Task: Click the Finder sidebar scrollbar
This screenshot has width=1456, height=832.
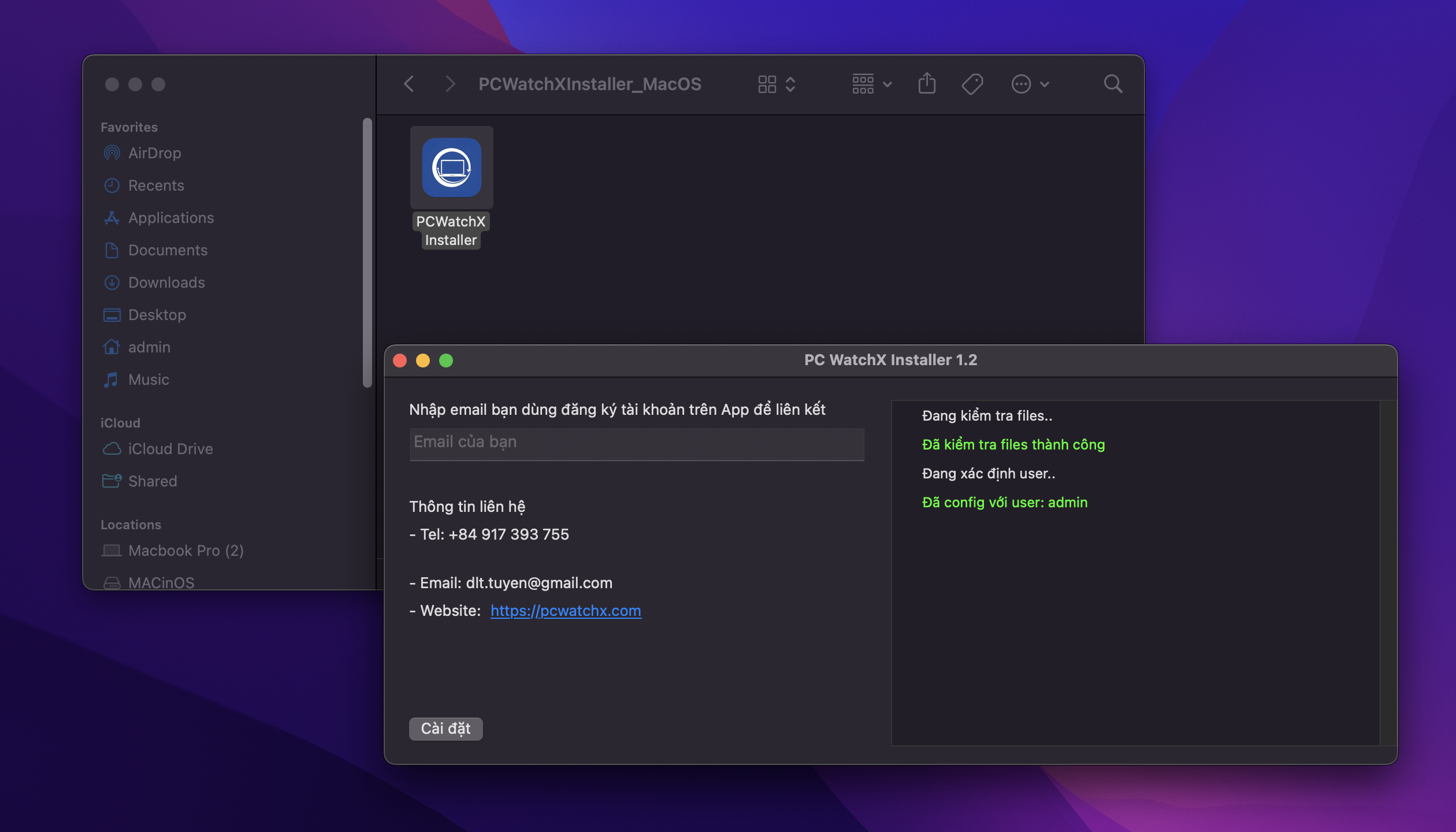Action: tap(367, 252)
